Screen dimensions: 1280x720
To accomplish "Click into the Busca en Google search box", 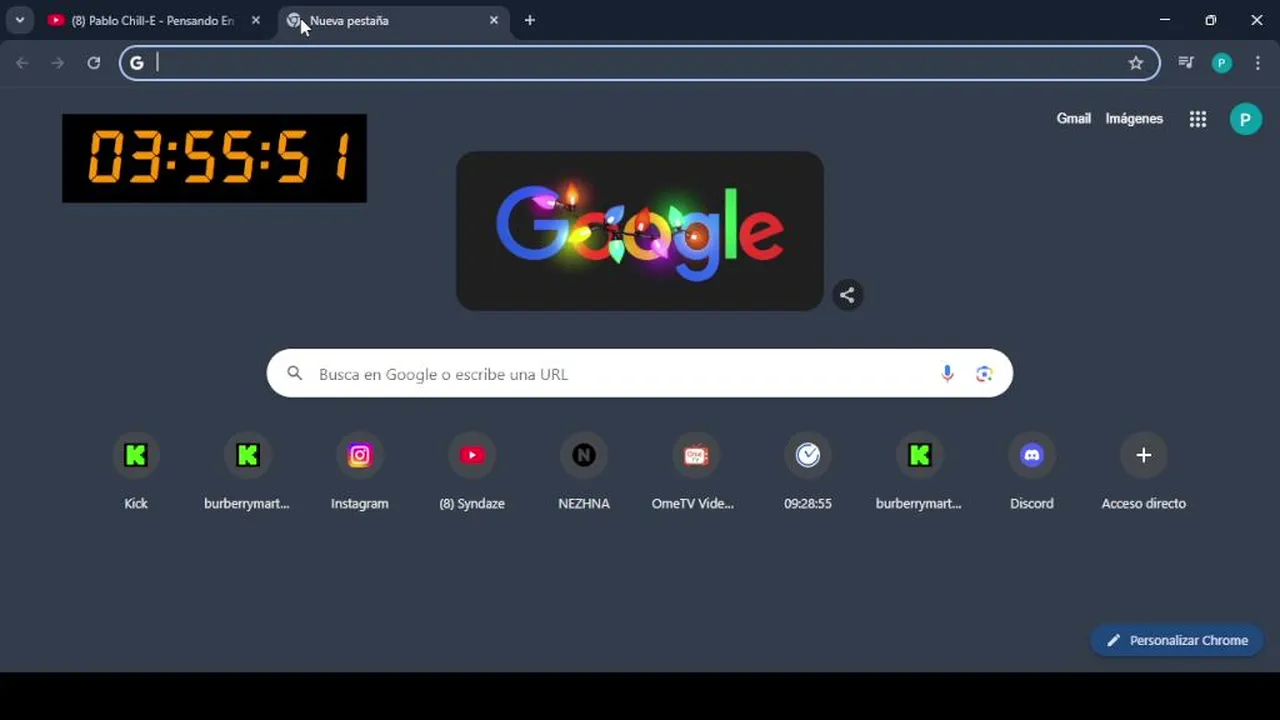I will (640, 373).
